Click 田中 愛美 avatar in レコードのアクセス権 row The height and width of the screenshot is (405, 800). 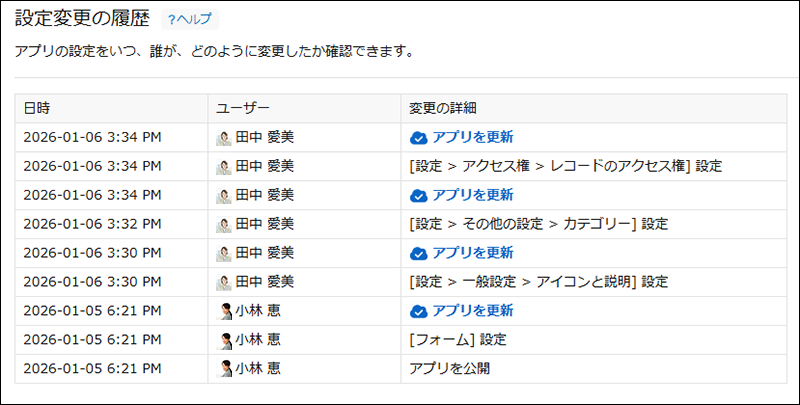(223, 167)
